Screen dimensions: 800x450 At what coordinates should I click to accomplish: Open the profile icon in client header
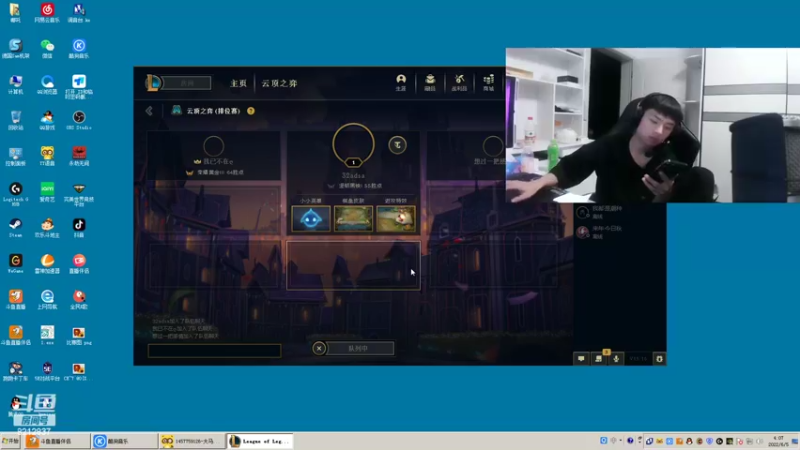point(401,82)
